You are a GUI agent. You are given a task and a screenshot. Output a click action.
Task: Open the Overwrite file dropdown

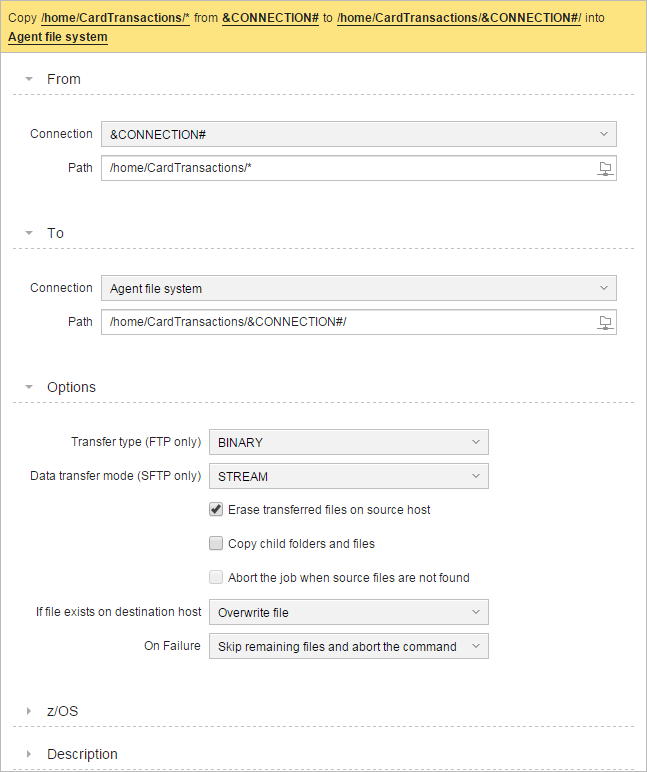point(348,612)
